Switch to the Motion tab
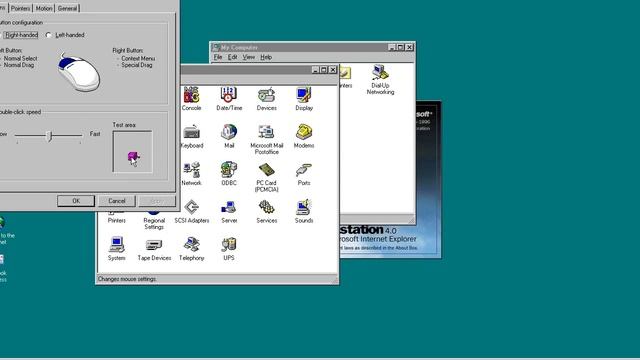The width and height of the screenshot is (640, 360). [44, 8]
